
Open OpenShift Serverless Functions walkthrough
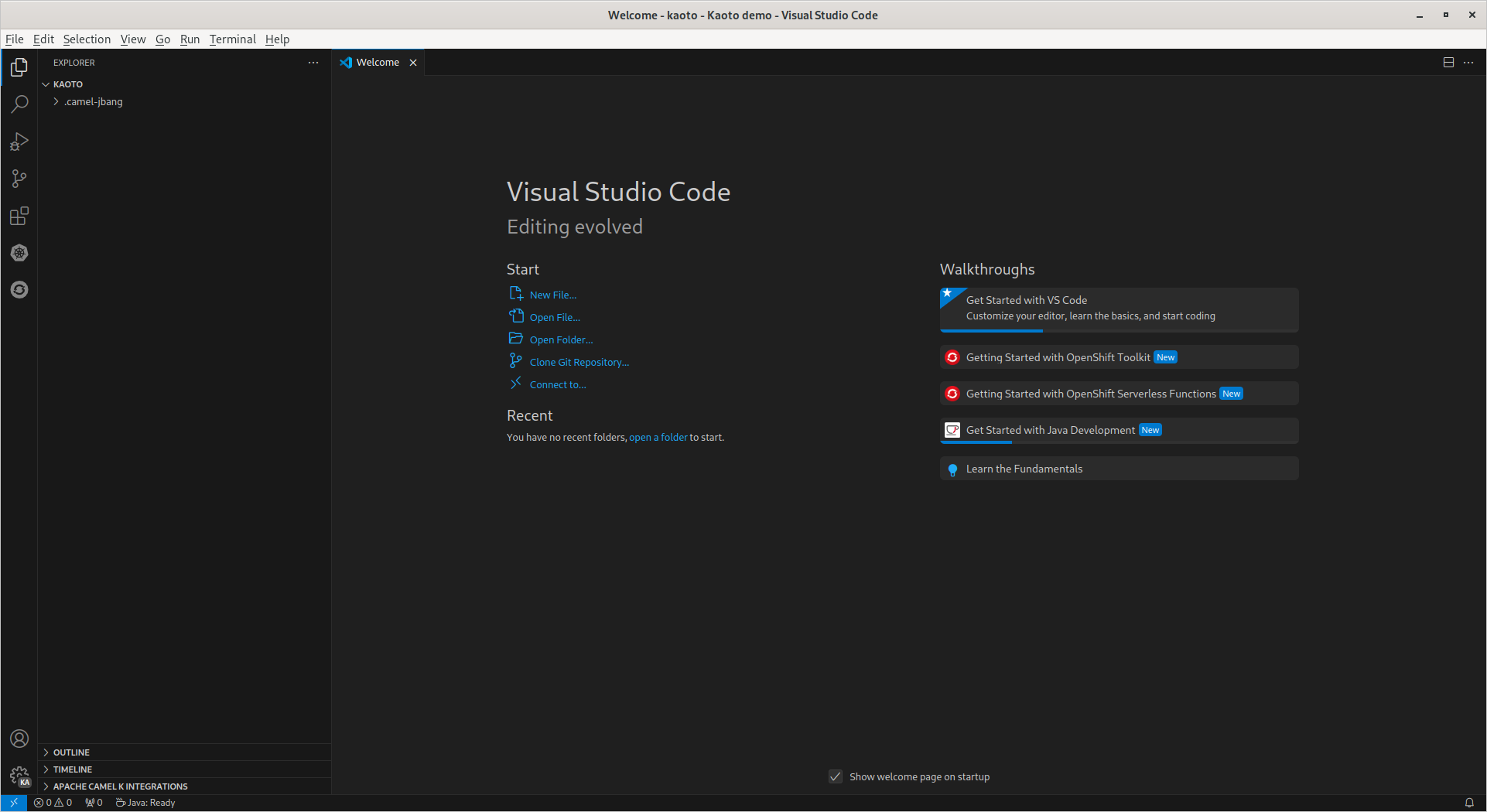(1119, 394)
